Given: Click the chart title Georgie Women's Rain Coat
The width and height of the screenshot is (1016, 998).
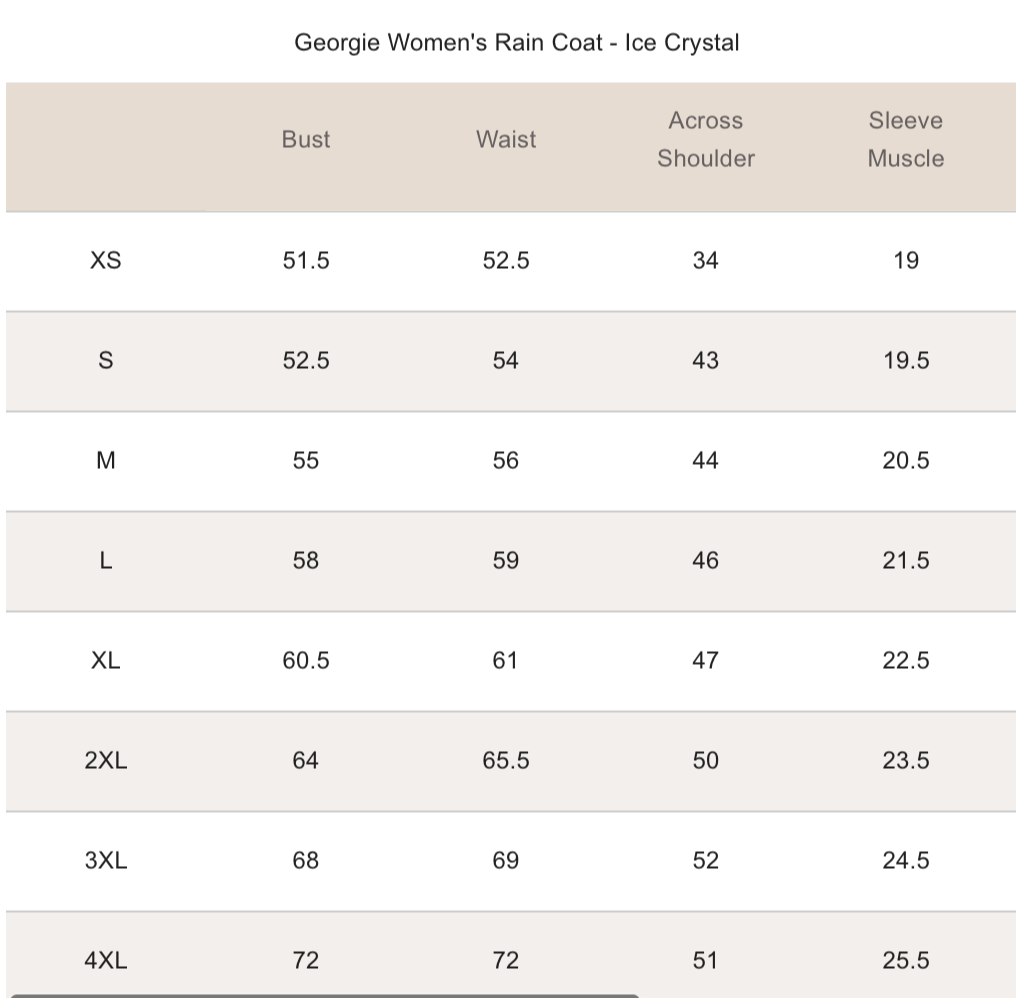Looking at the screenshot, I should click(516, 43).
